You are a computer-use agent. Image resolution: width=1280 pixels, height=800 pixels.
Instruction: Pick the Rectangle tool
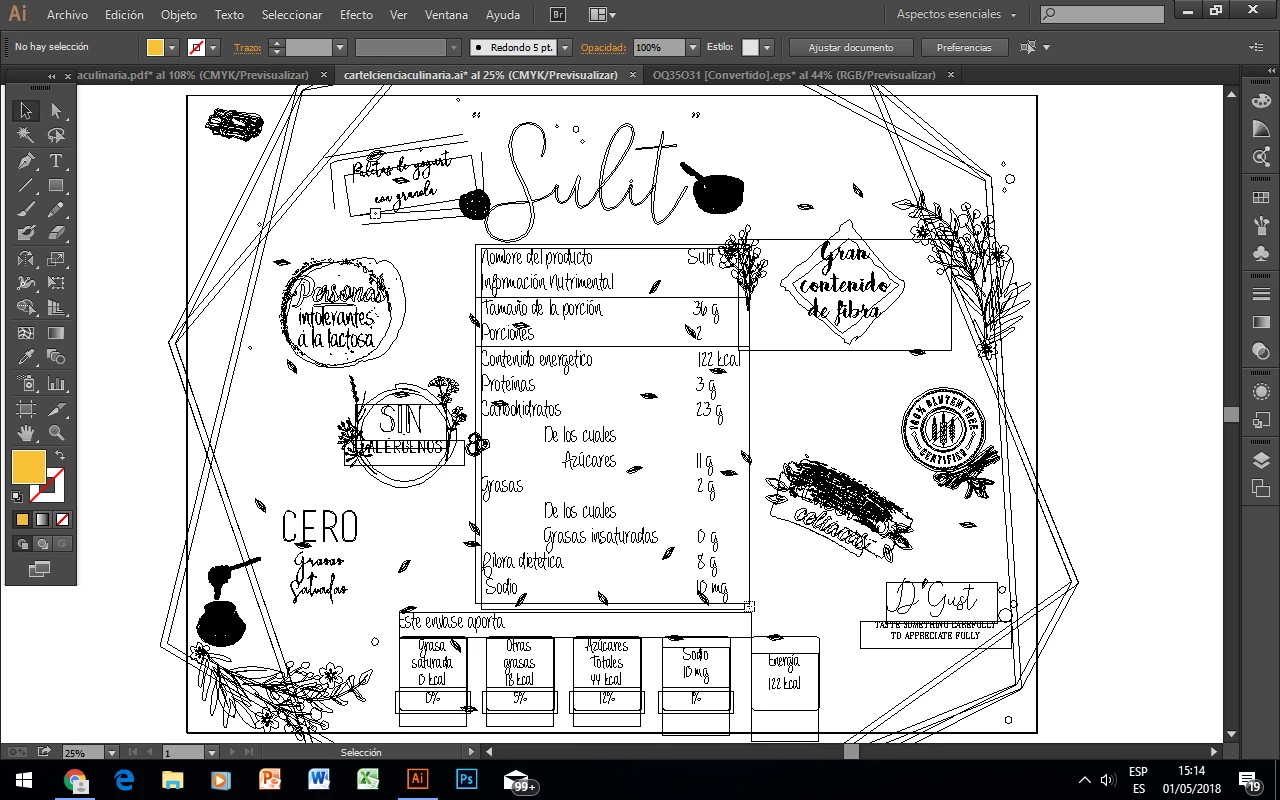point(56,186)
